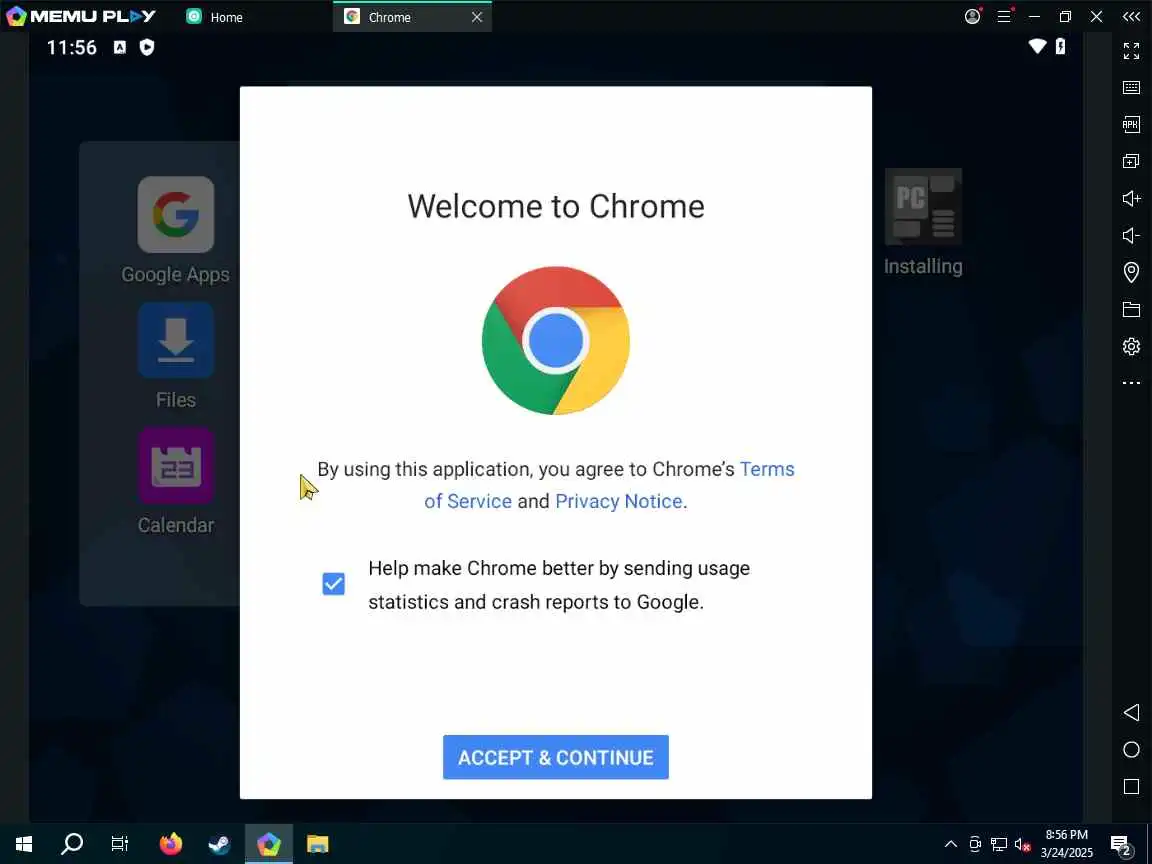Tap the Android recent apps square
Screen dimensions: 1152x864
click(x=1131, y=786)
